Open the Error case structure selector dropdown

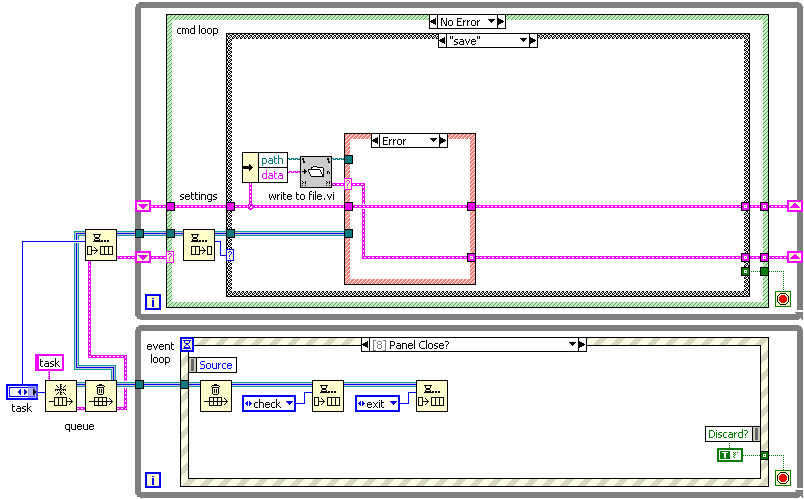(x=435, y=141)
